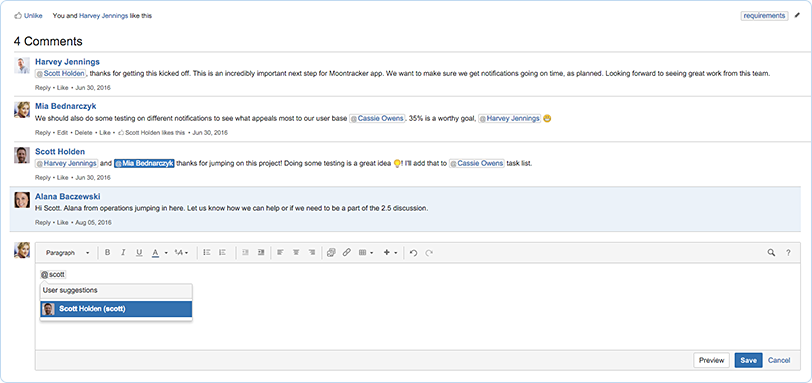Select Scott Holden from user suggestions
Screen dimensions: 812x383
116,309
